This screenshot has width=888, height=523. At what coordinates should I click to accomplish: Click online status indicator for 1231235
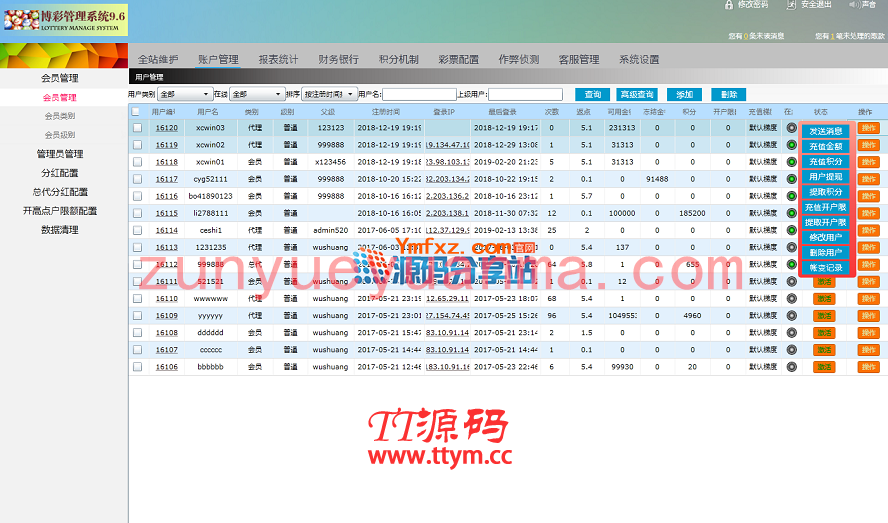point(792,248)
